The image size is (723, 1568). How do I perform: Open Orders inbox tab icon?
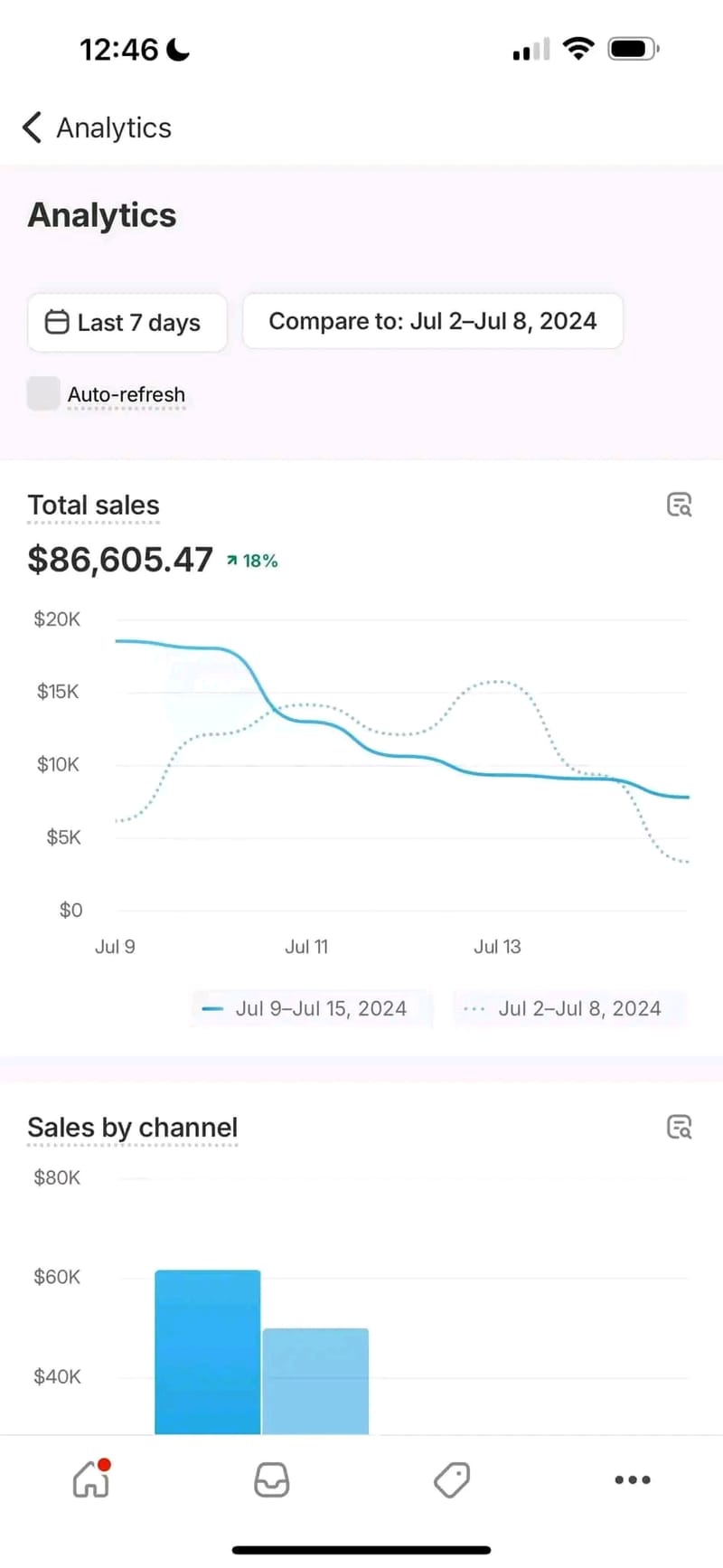coord(271,1480)
